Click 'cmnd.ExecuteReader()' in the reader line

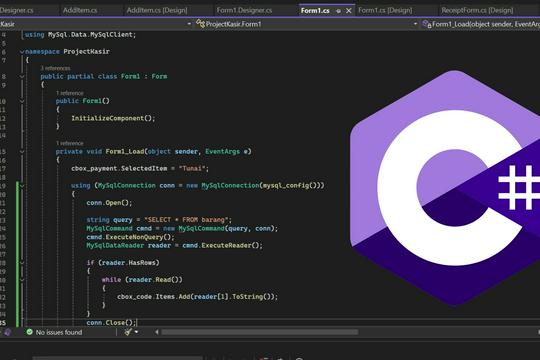click(222, 245)
